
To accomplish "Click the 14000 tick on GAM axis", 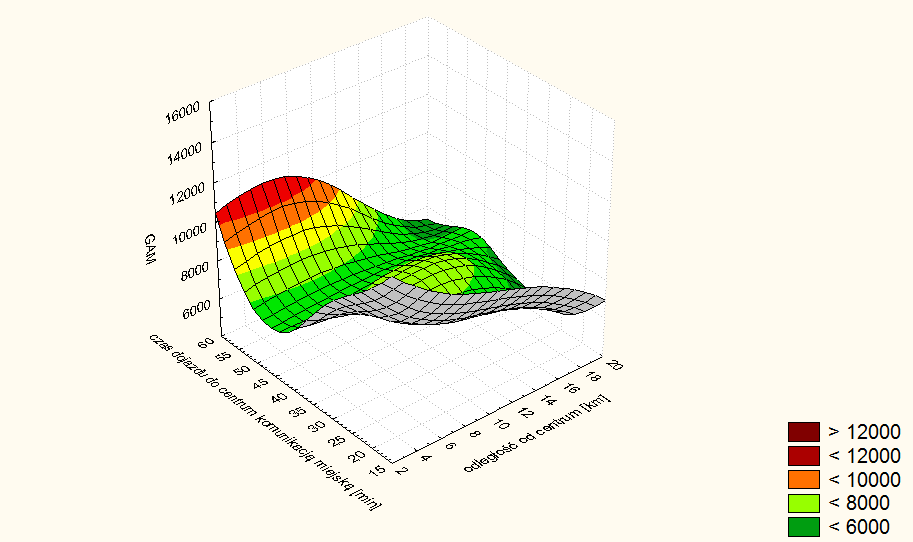I will 185,153.
